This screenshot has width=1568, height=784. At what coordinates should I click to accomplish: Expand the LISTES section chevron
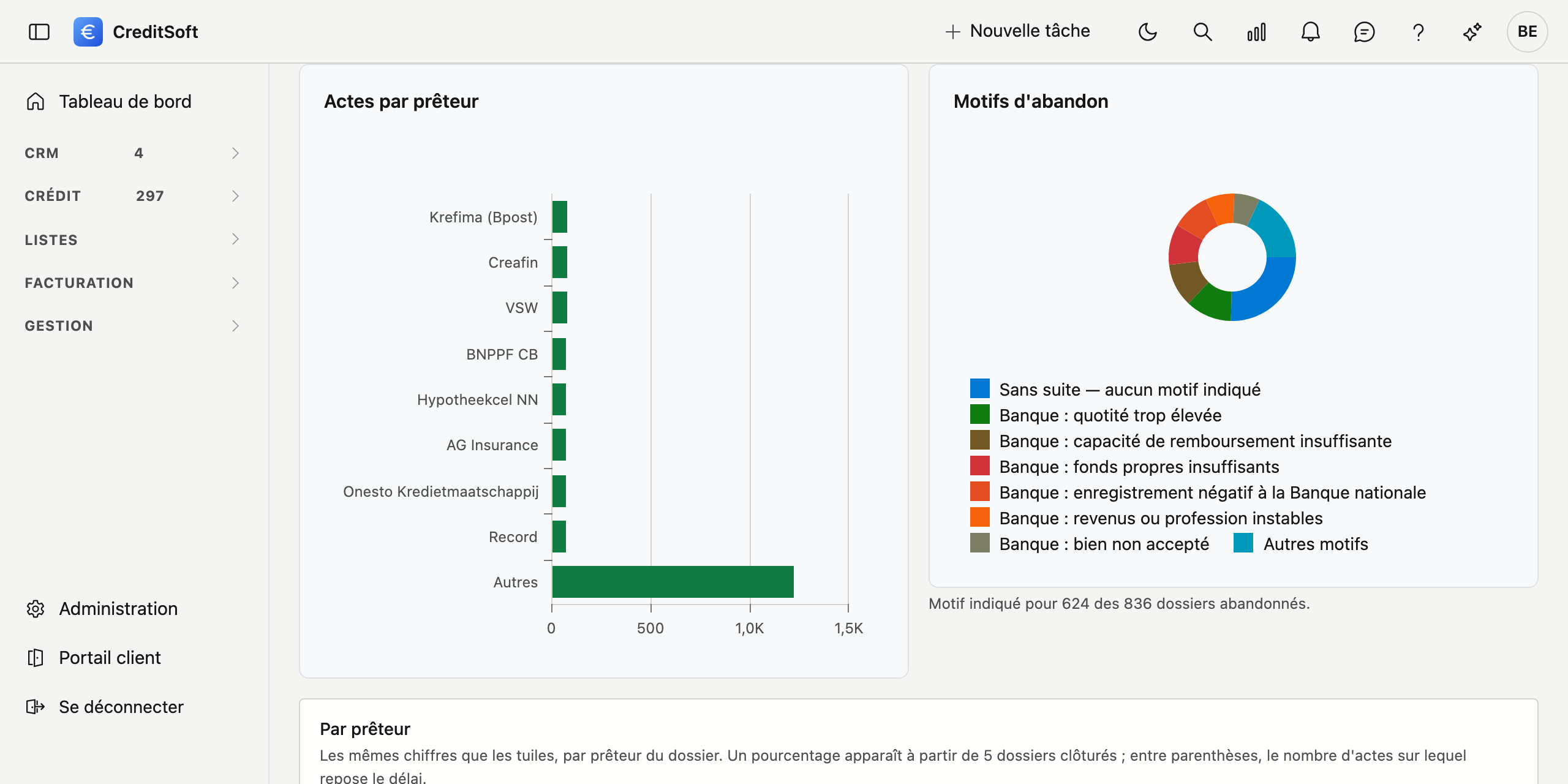[235, 239]
